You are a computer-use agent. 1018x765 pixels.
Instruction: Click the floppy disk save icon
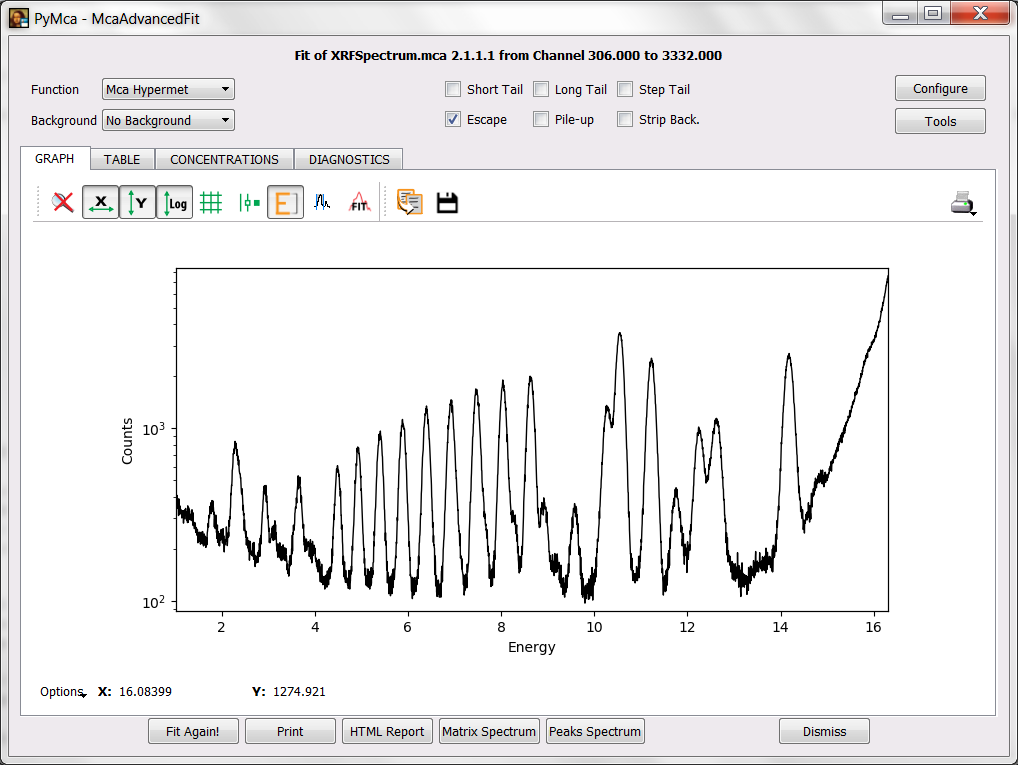point(447,203)
